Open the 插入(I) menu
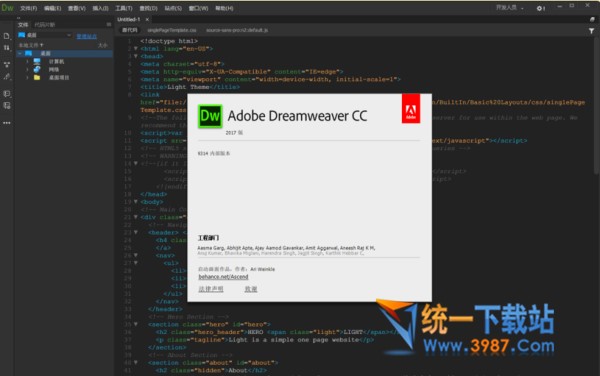 coord(100,8)
